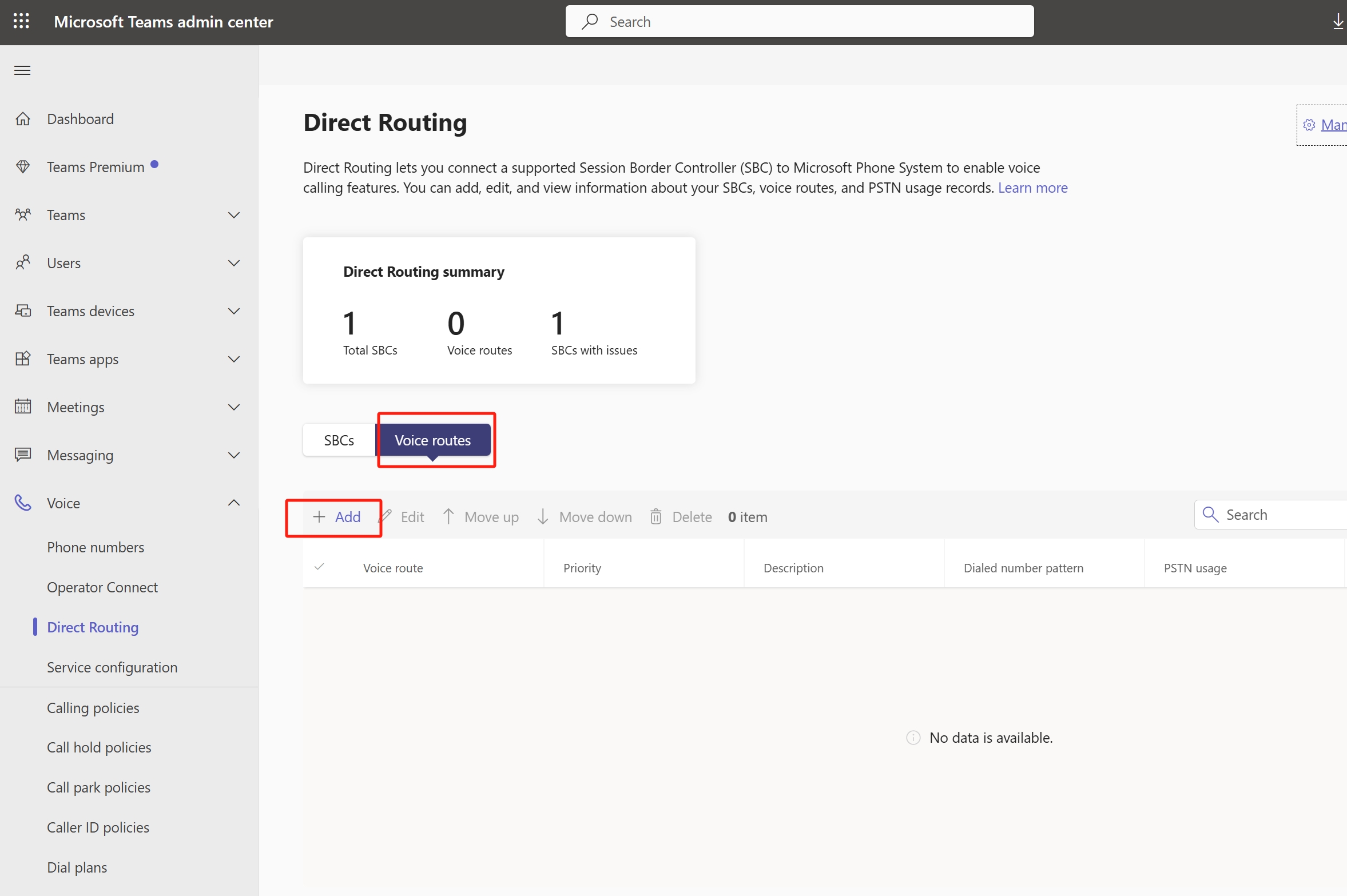Click the Delete toolbar button
Screen dimensions: 1347x896
click(681, 517)
